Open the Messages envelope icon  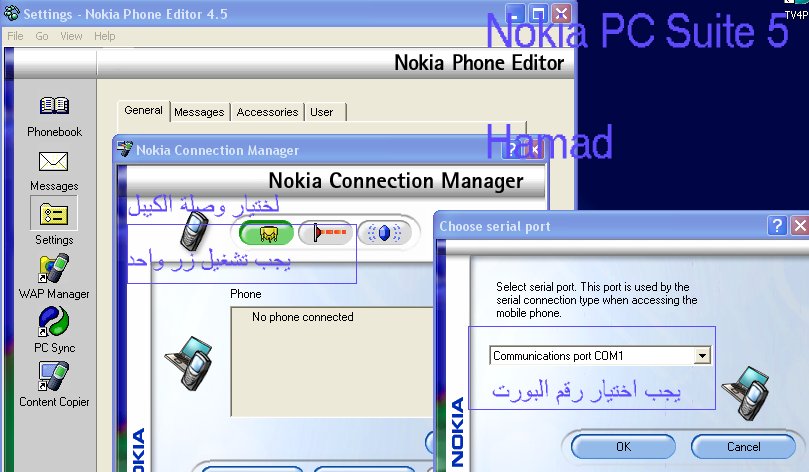tap(54, 161)
